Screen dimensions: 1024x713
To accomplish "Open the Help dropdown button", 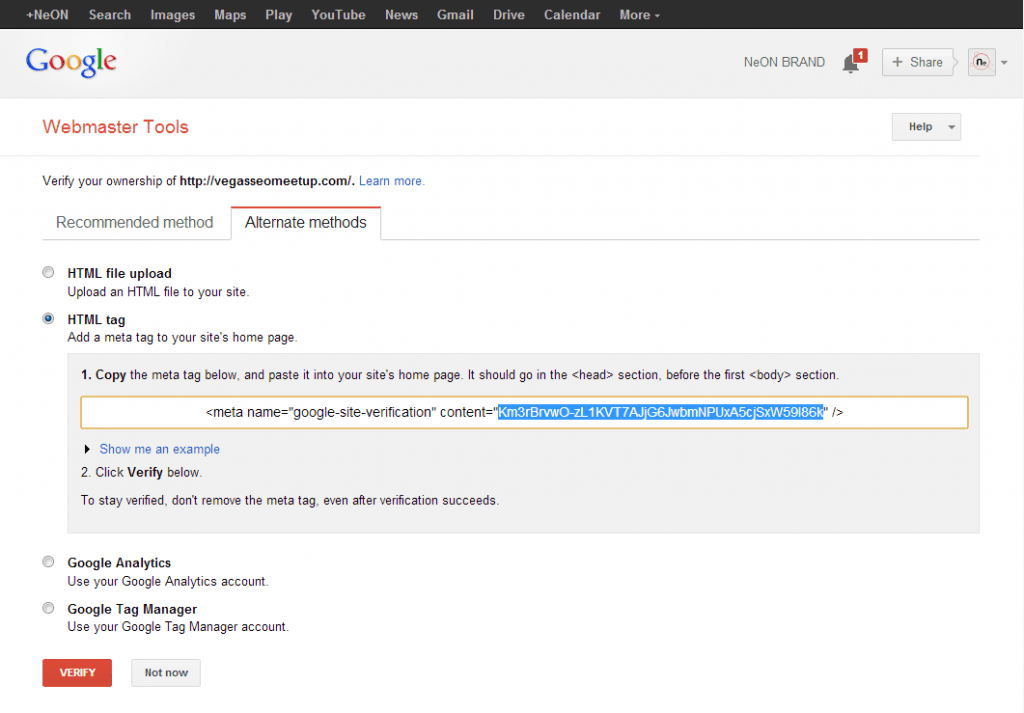I will [x=926, y=127].
